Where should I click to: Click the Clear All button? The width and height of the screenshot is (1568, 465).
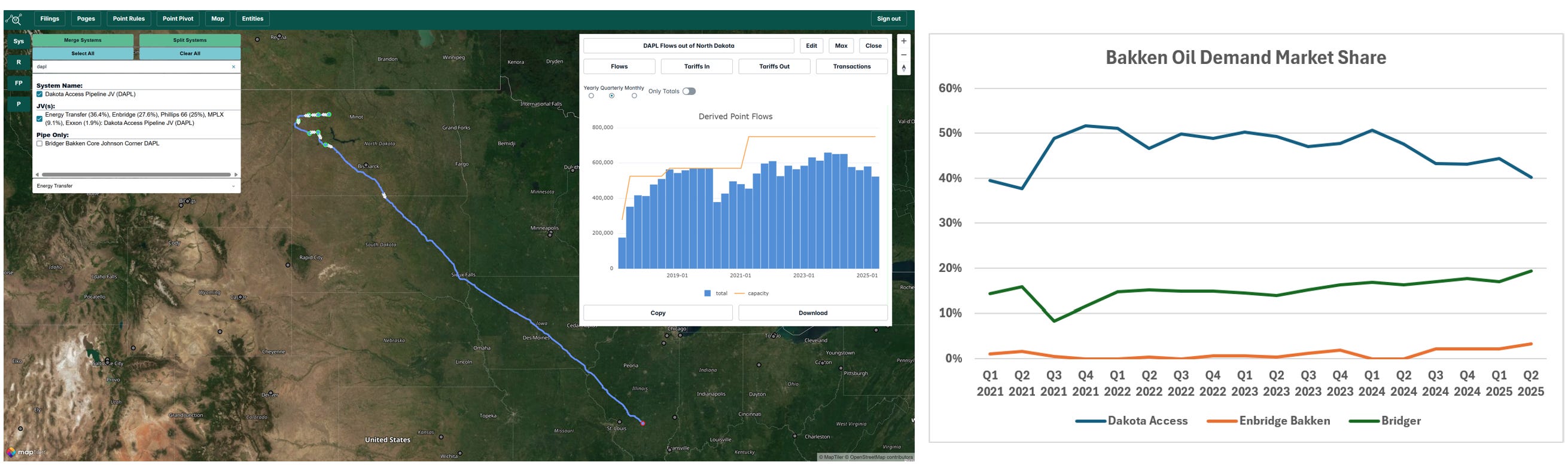(190, 53)
